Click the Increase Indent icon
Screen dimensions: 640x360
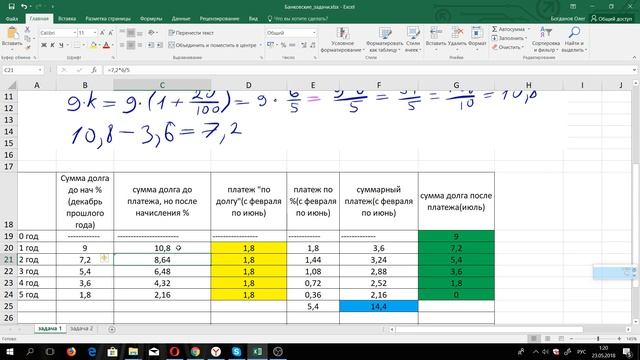click(x=160, y=45)
